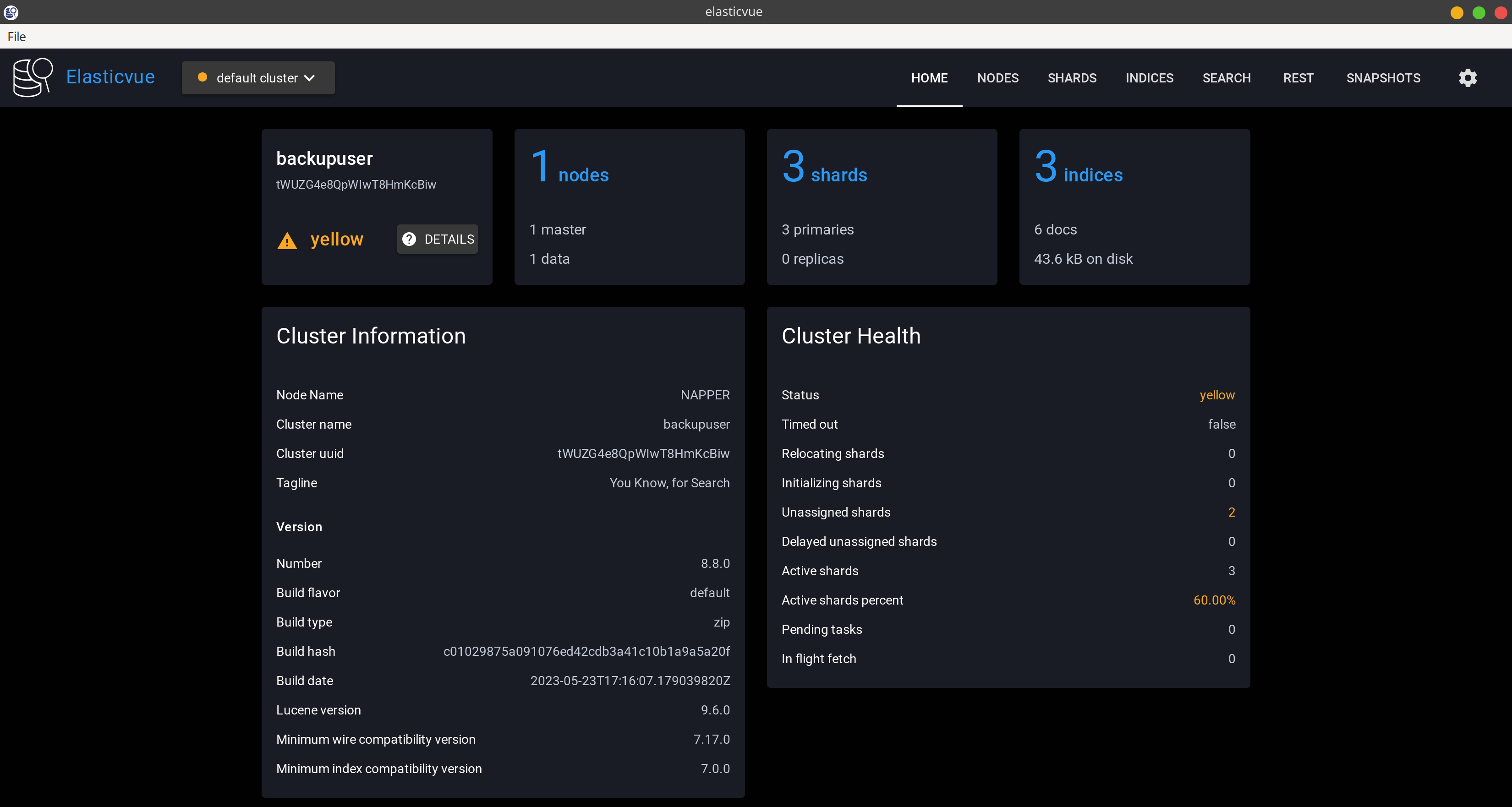Viewport: 1512px width, 807px height.
Task: Click the Cluster Information heading
Action: pyautogui.click(x=371, y=336)
